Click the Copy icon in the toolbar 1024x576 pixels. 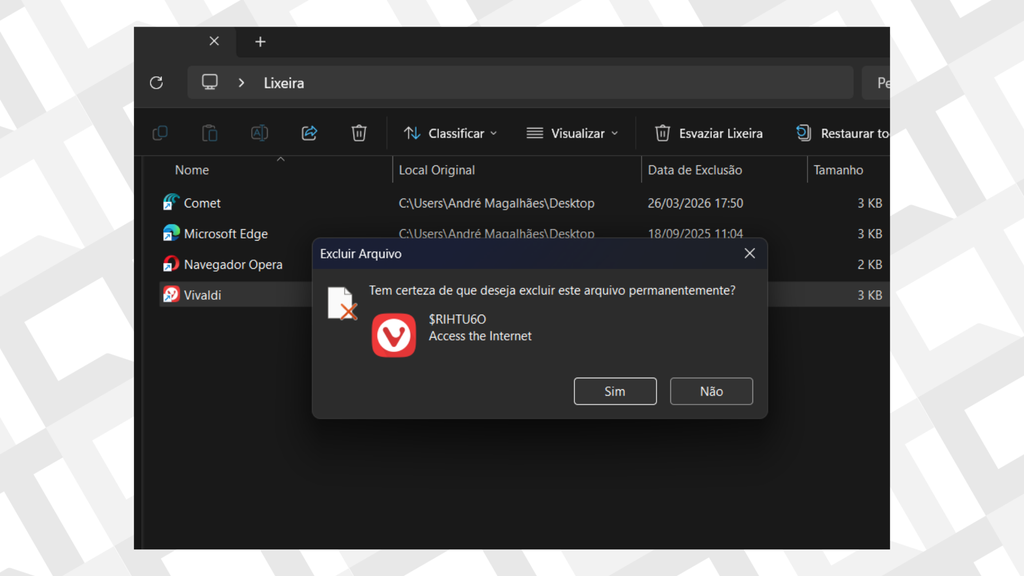coord(160,133)
